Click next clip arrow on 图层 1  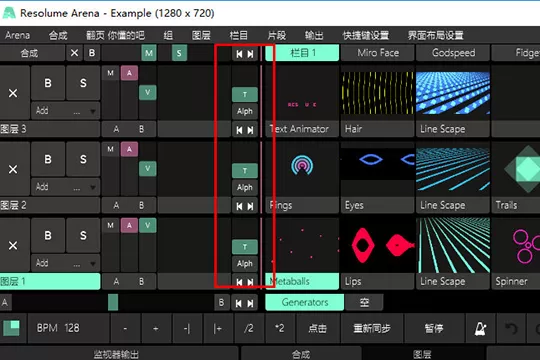tap(251, 282)
